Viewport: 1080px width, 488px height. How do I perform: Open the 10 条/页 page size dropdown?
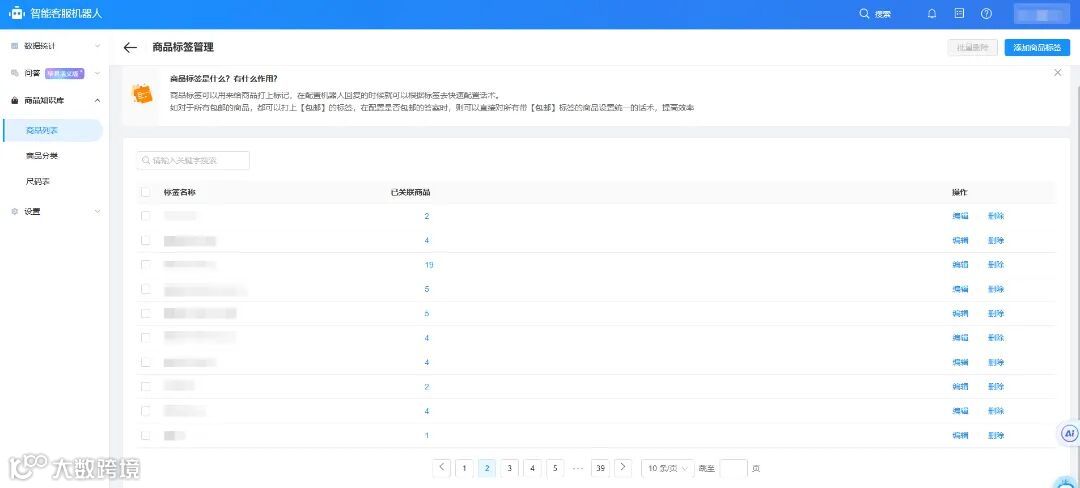(x=667, y=468)
